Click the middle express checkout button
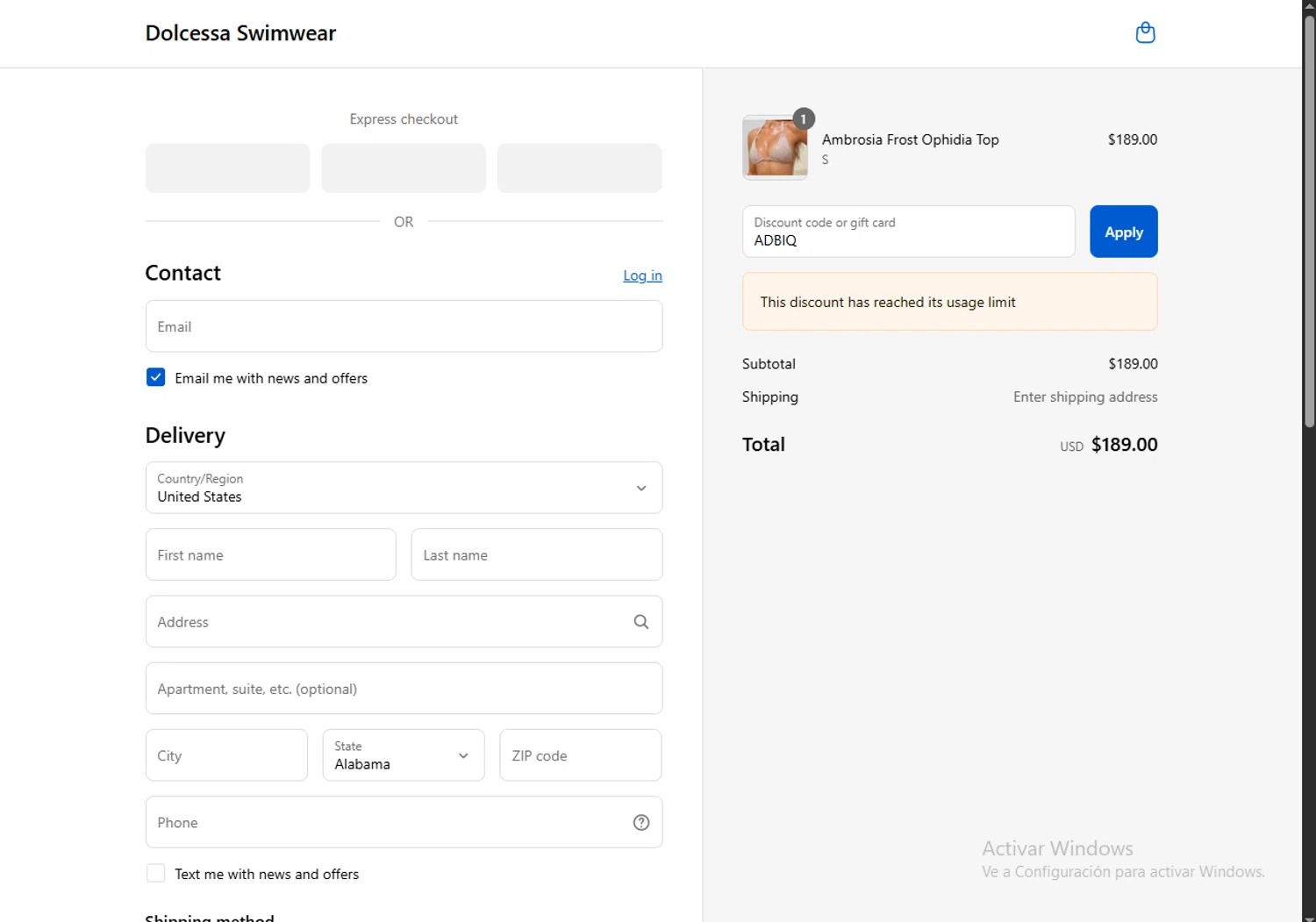This screenshot has height=922, width=1316. [x=404, y=168]
